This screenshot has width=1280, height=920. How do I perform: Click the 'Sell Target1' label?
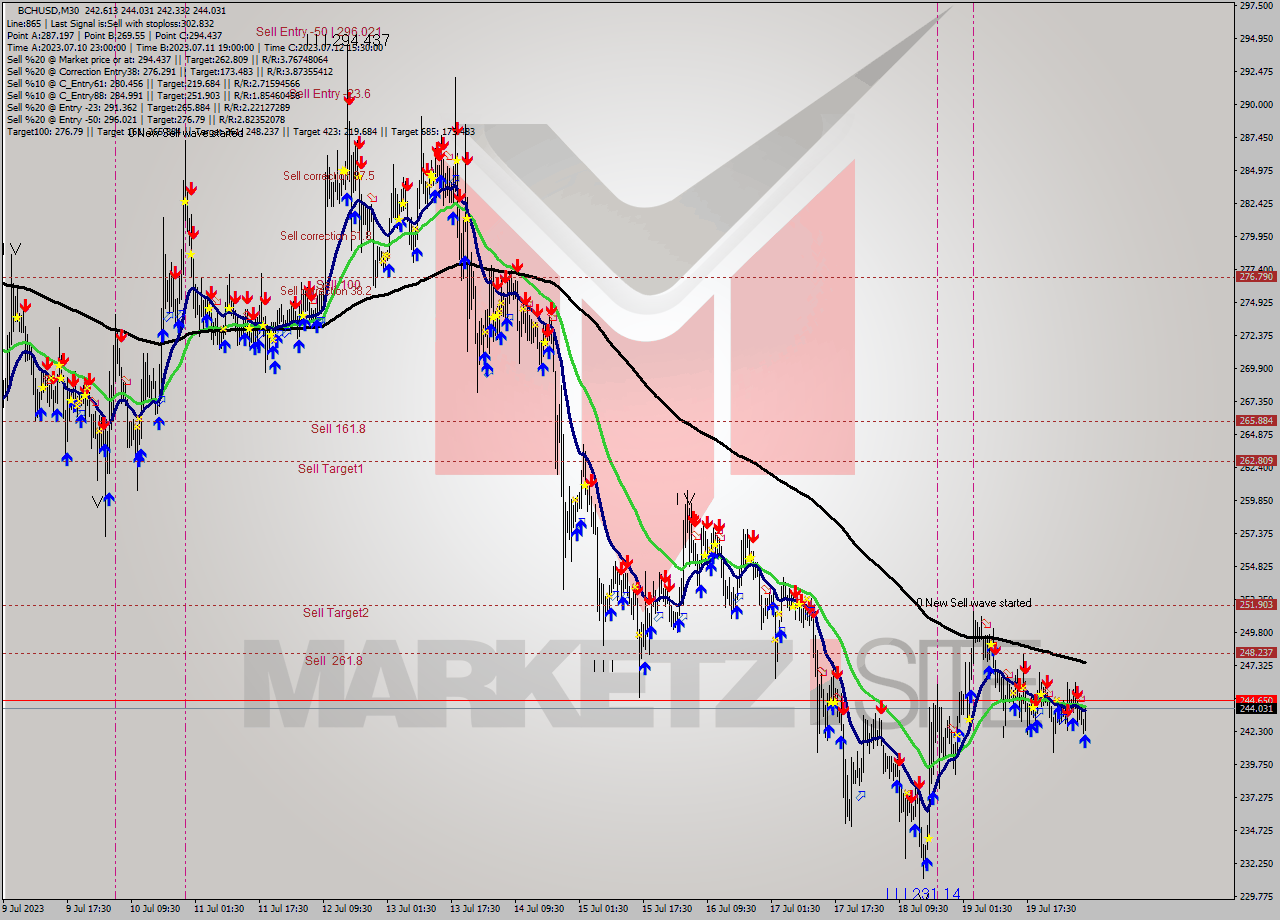point(331,469)
